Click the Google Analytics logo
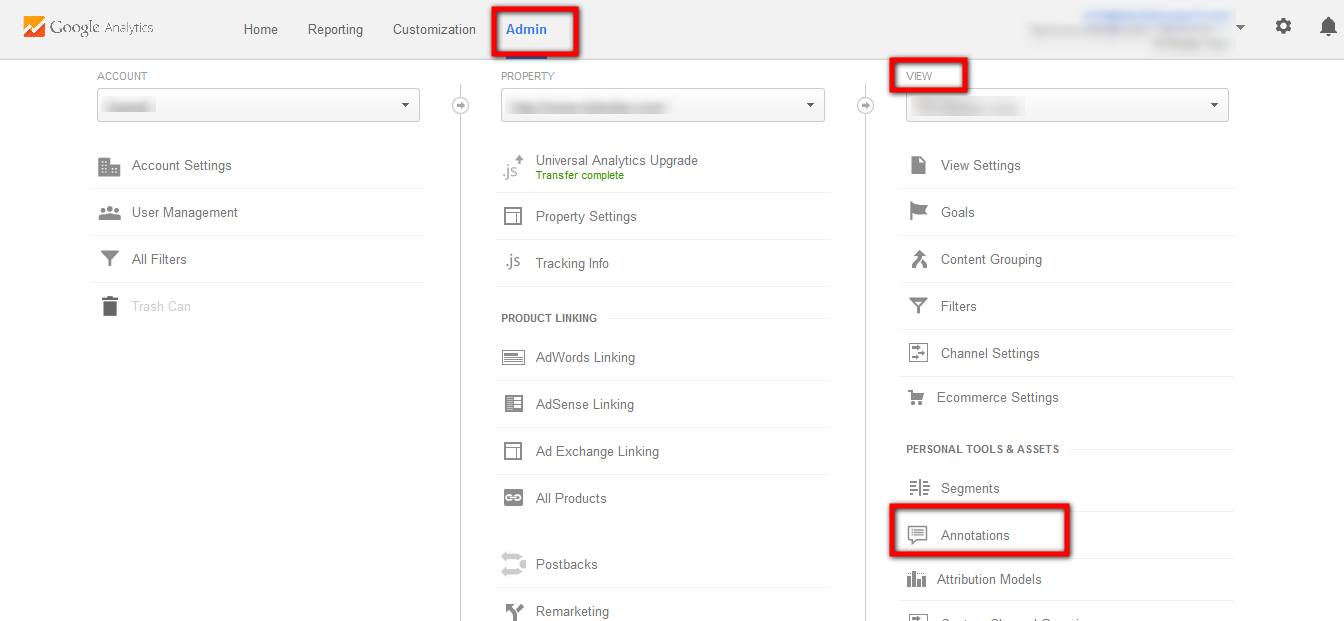This screenshot has width=1344, height=621. tap(89, 28)
